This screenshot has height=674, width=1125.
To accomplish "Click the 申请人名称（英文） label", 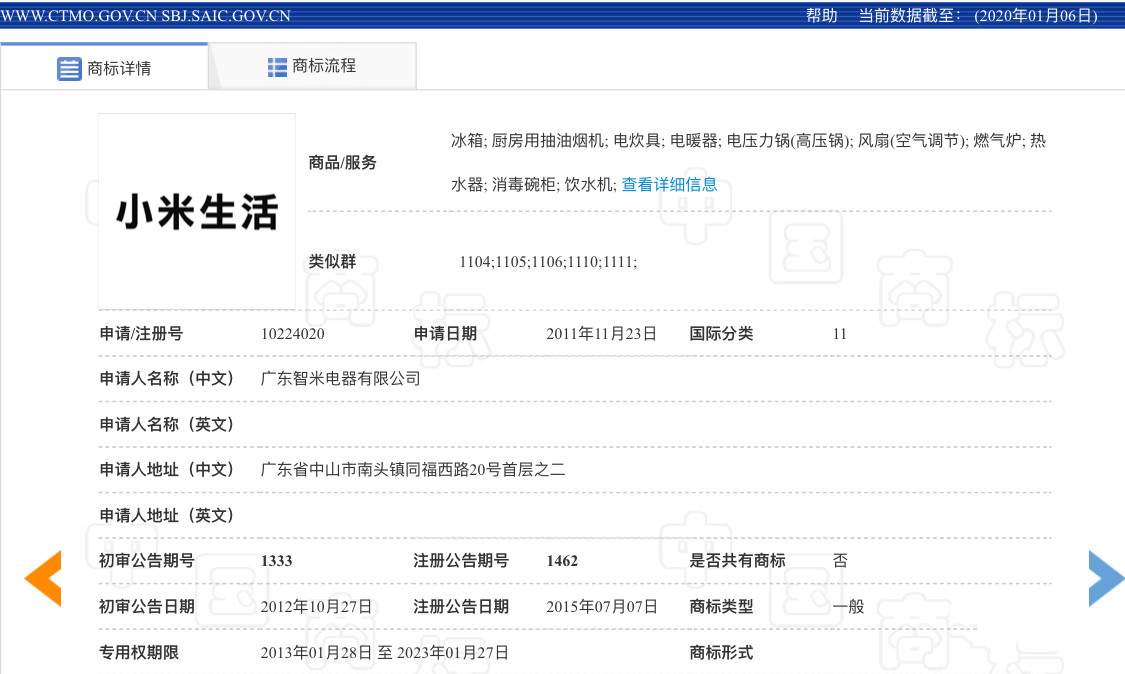I will (x=166, y=424).
